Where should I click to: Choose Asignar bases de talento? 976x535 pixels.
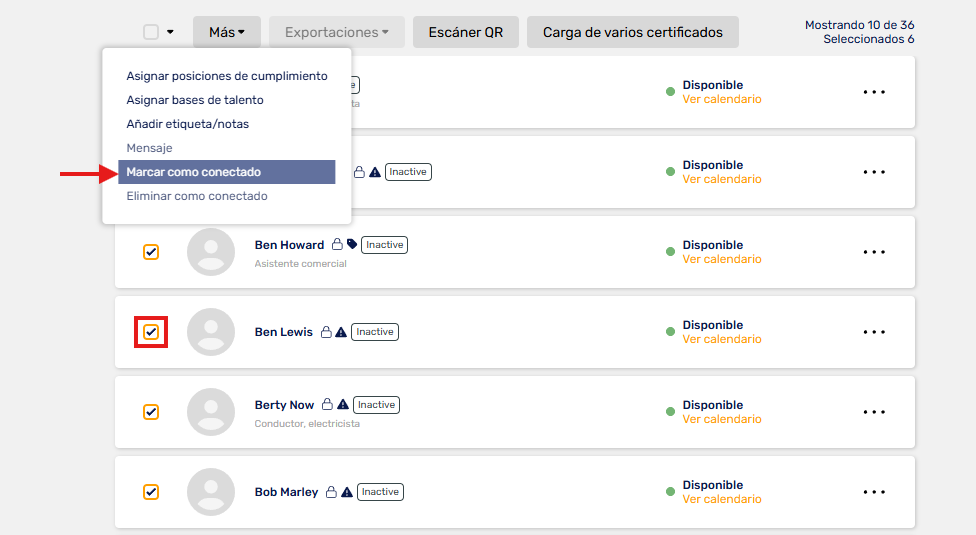[x=195, y=100]
